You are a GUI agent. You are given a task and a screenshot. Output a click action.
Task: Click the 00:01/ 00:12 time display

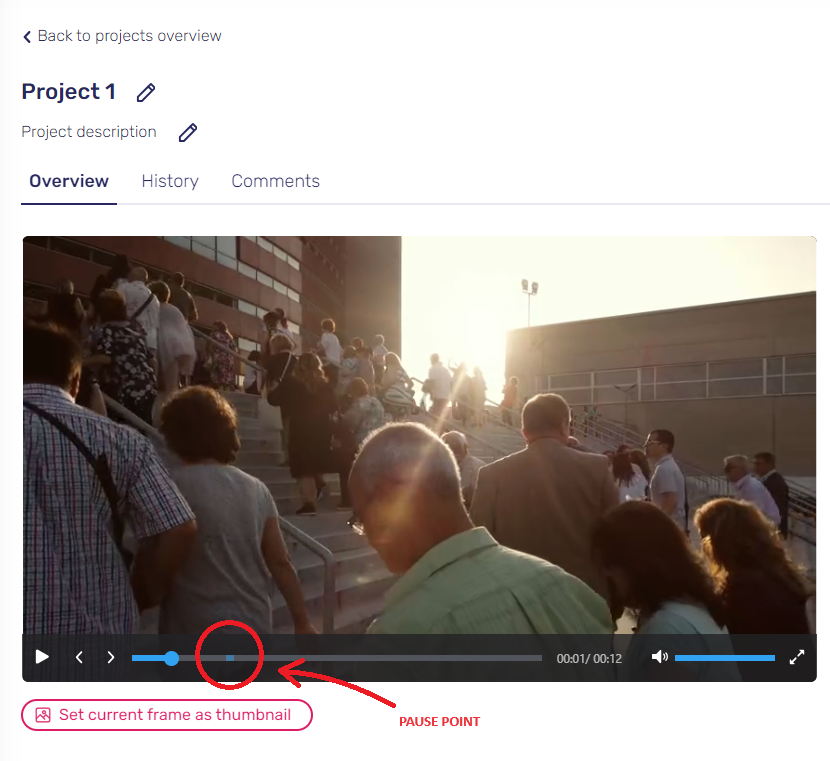coord(589,658)
